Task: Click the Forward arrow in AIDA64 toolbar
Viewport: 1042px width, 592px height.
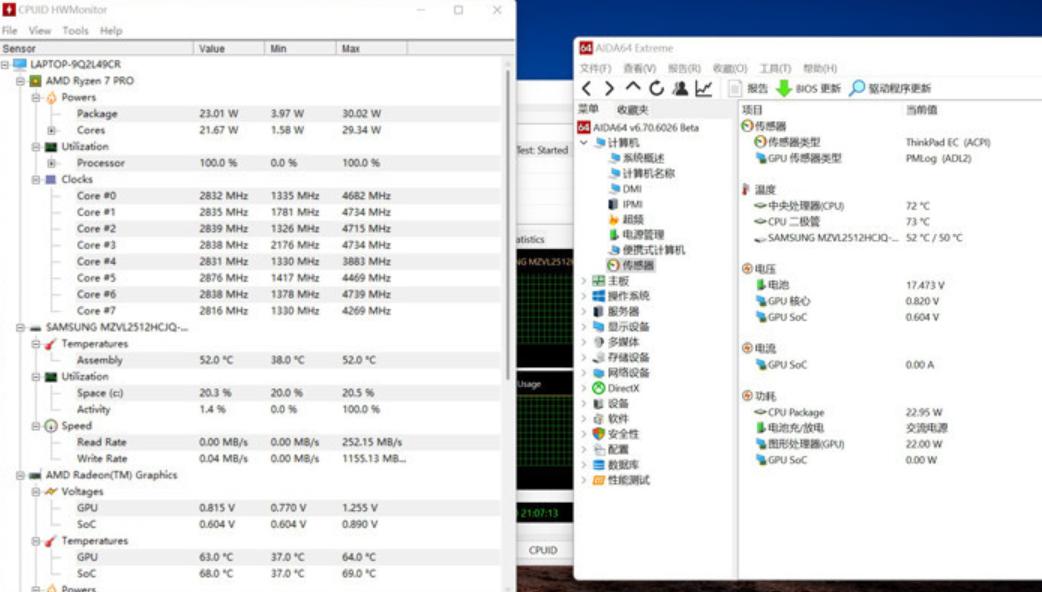Action: click(x=610, y=87)
